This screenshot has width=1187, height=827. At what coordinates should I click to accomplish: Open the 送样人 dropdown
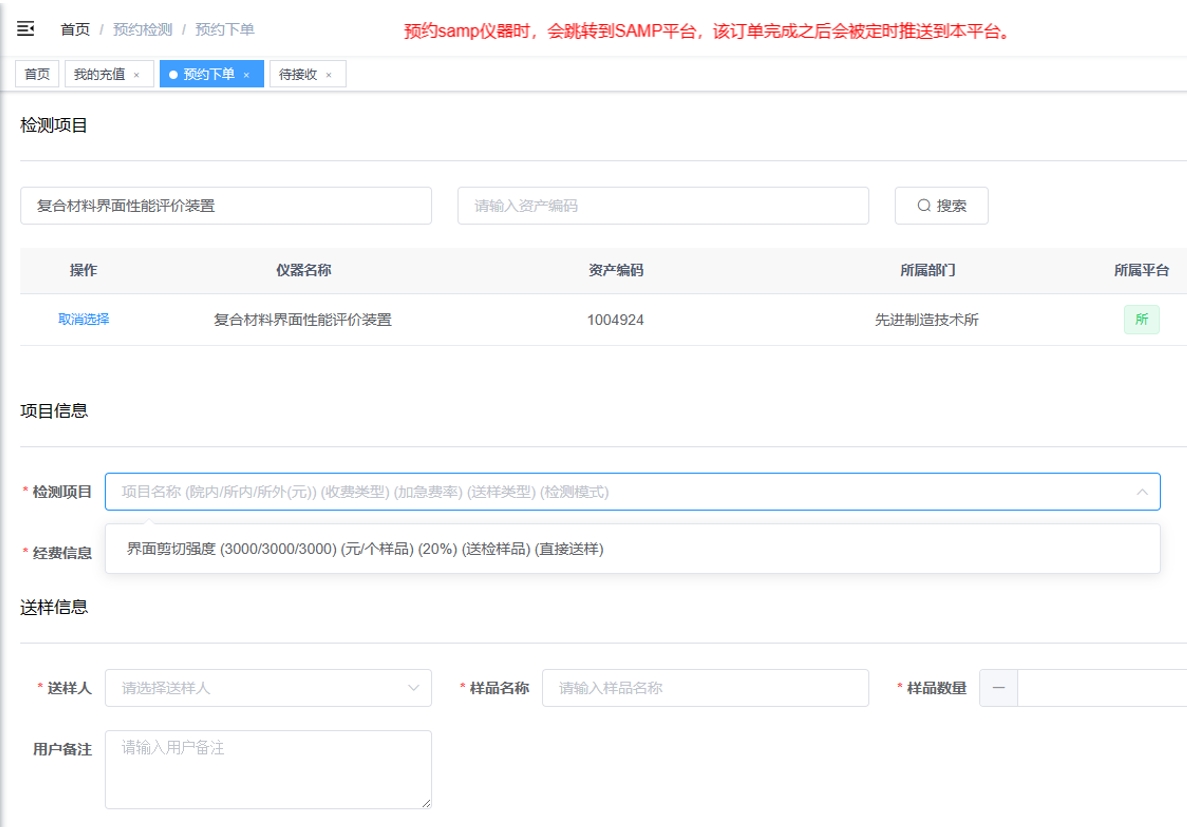pos(268,688)
